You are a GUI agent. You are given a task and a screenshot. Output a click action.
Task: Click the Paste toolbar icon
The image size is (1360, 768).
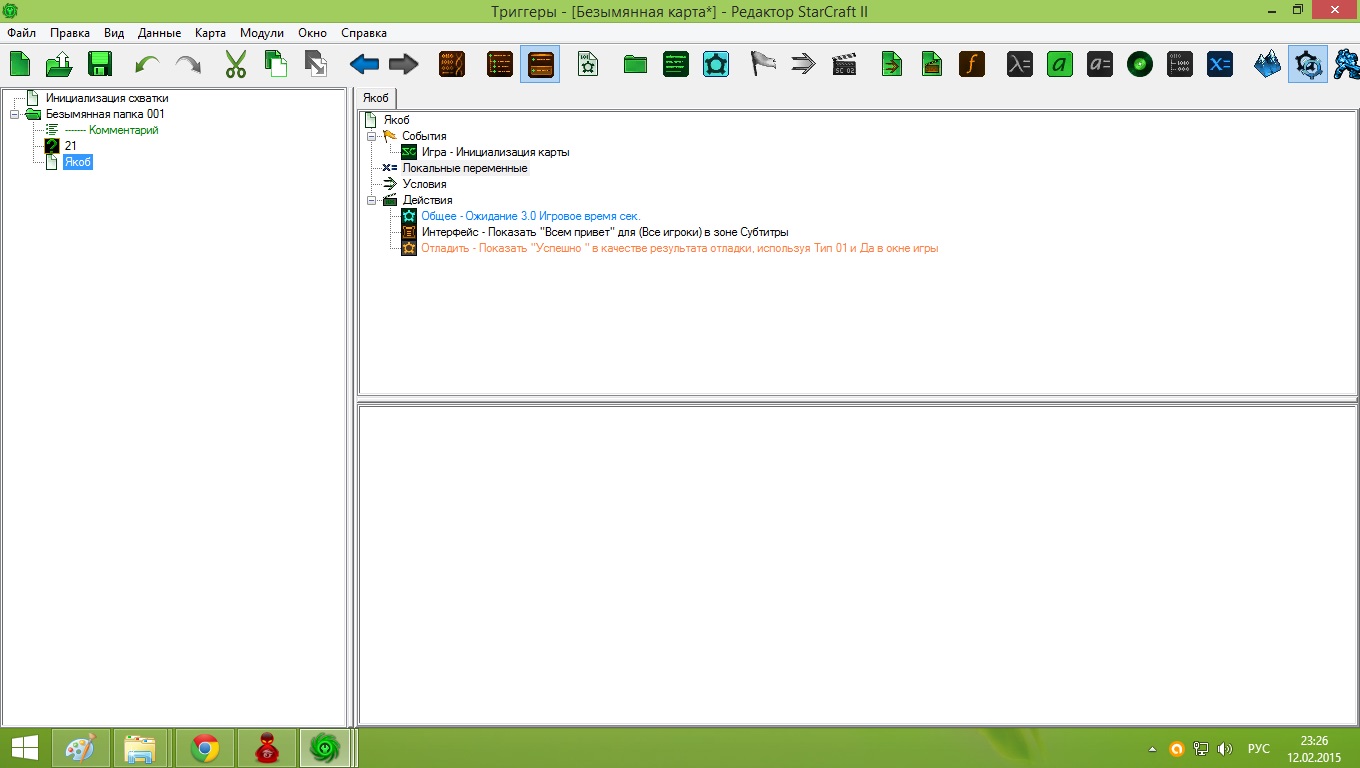[315, 65]
